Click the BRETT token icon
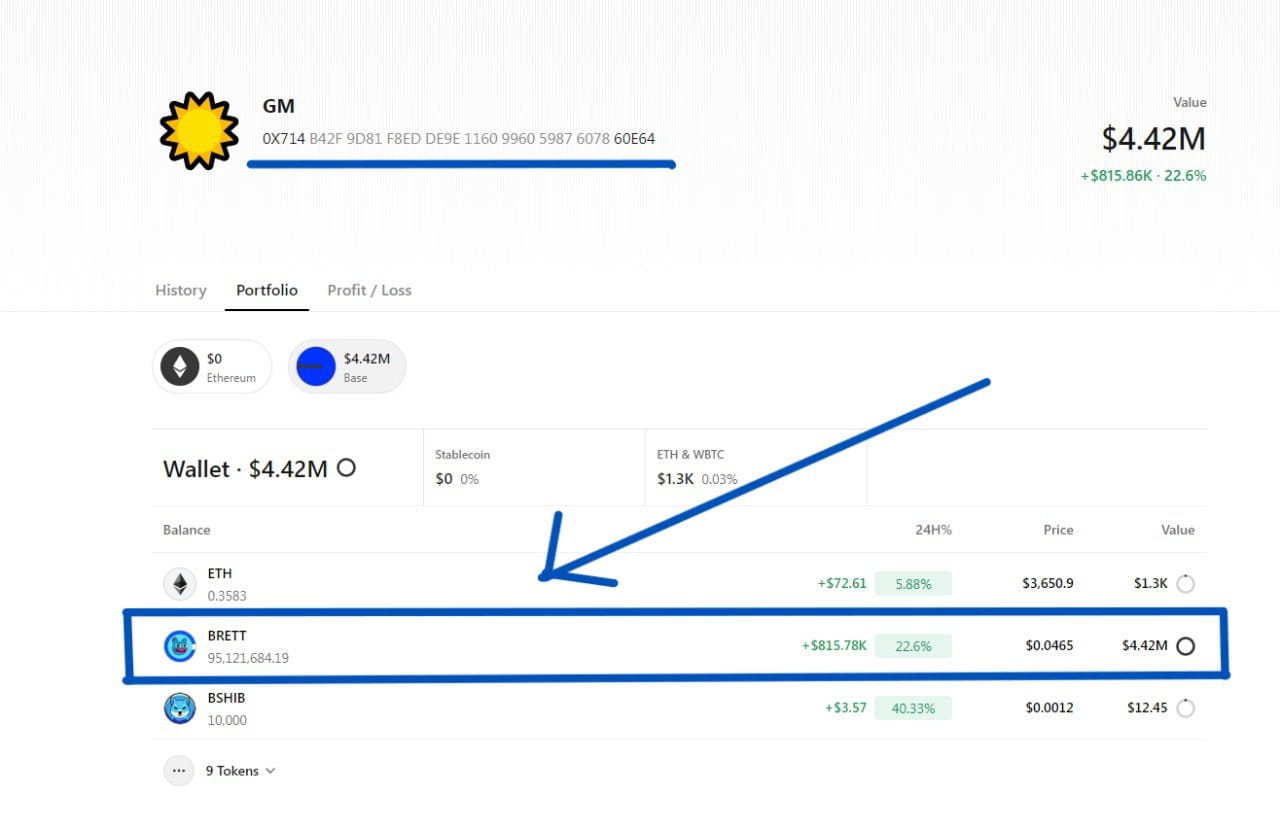The width and height of the screenshot is (1280, 828). click(180, 645)
